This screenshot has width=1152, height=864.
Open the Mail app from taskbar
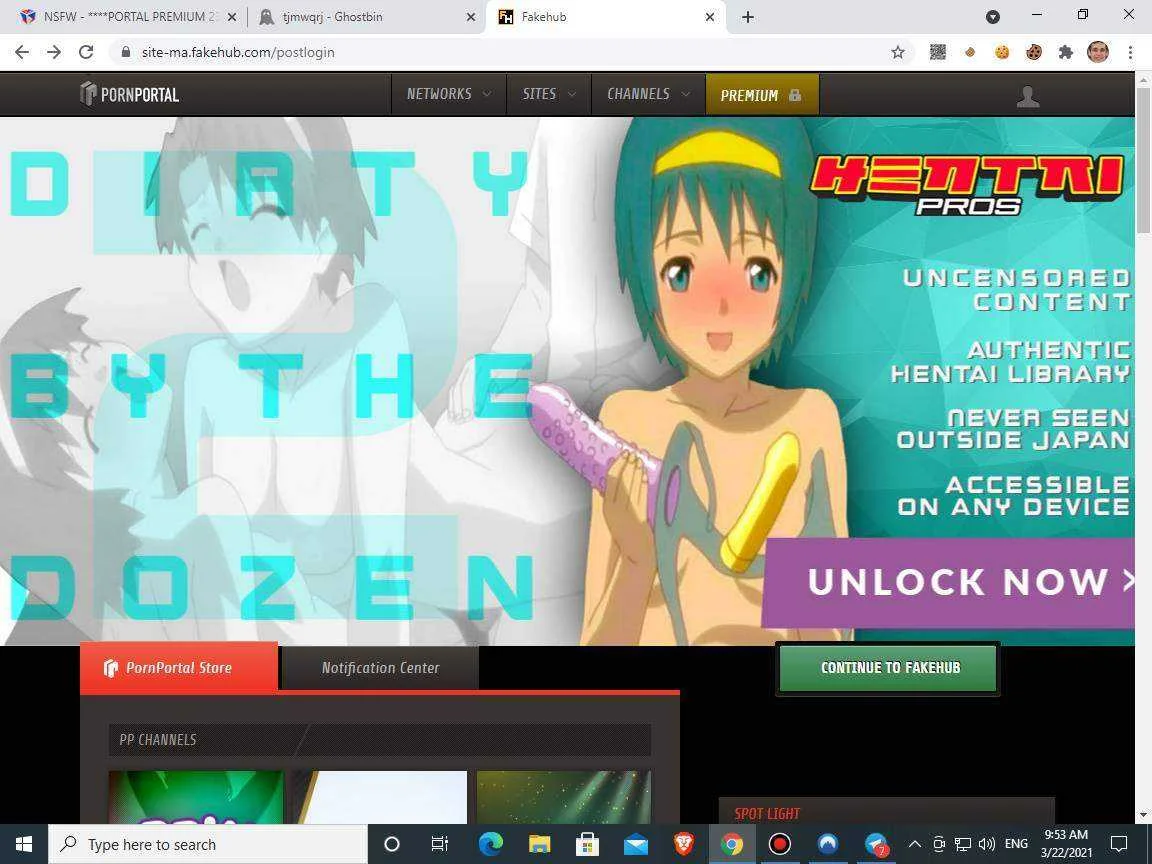point(636,844)
